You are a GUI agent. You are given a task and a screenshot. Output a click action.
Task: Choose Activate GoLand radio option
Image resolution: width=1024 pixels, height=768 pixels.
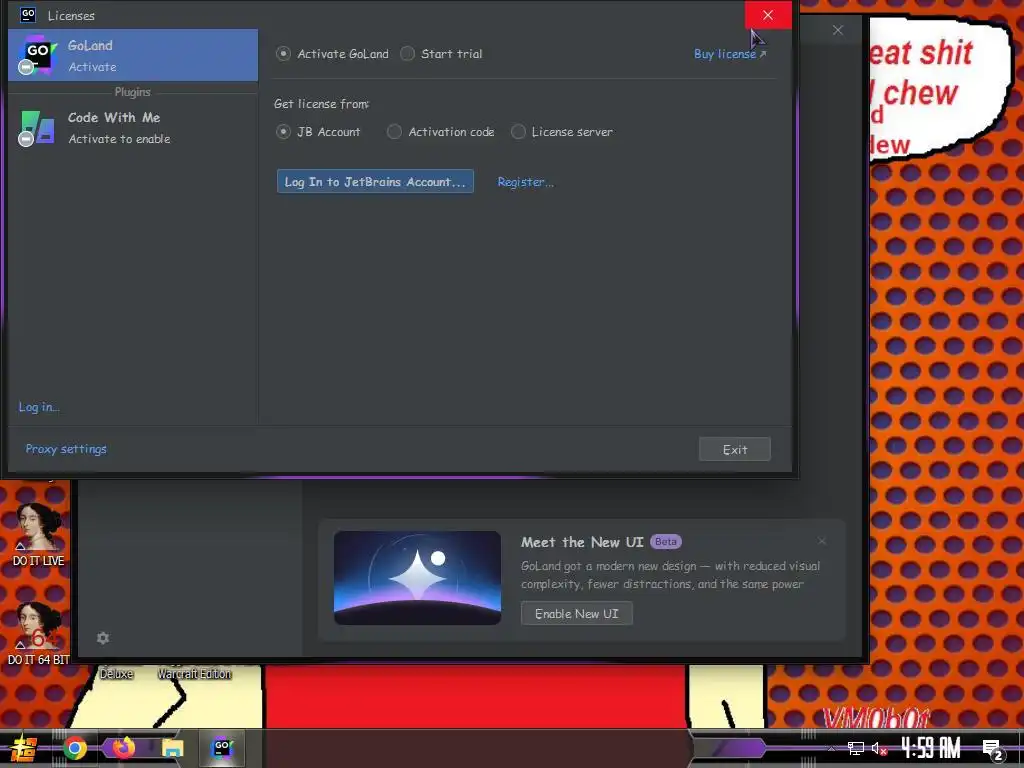click(332, 54)
